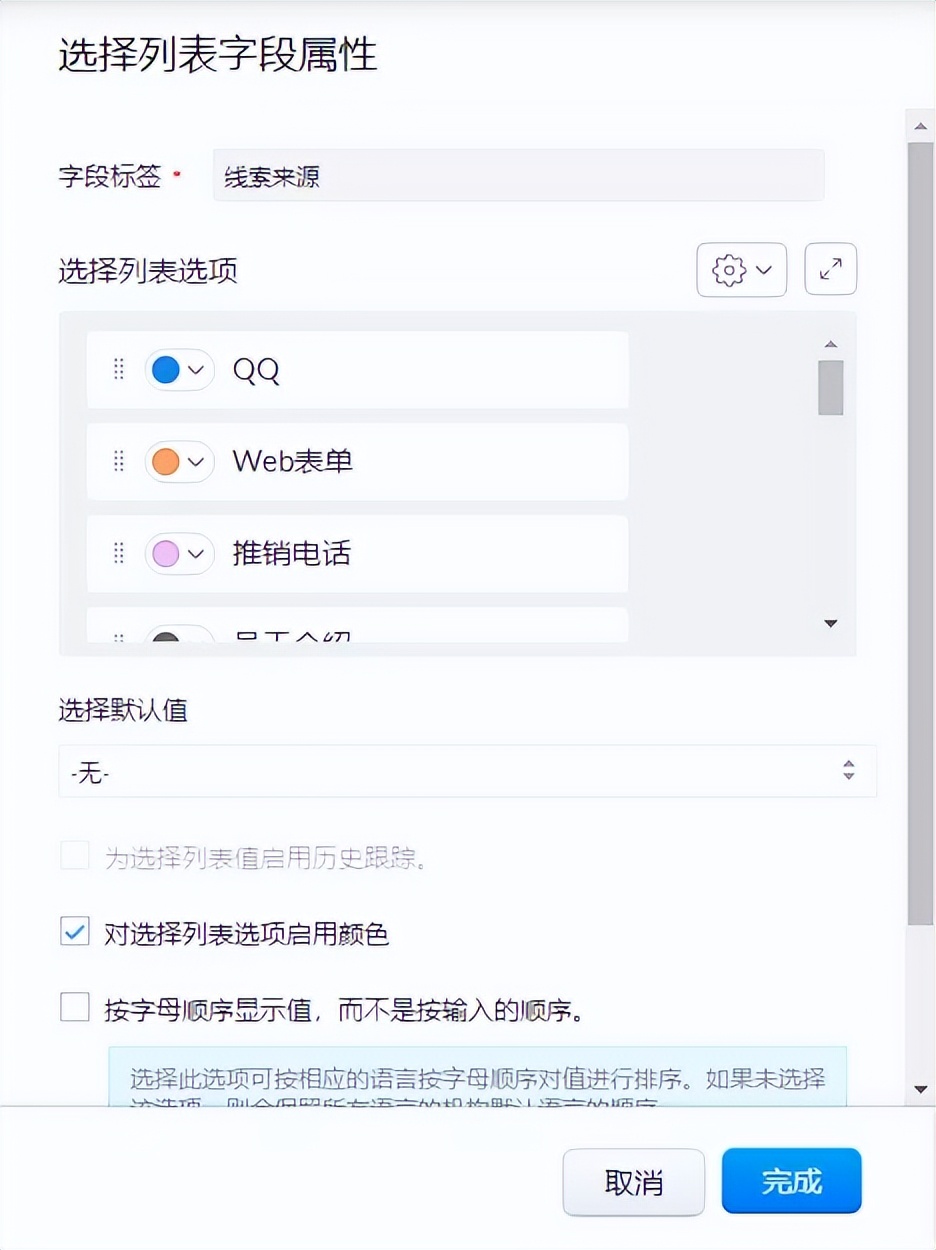Click the purple color circle for 推销电话
This screenshot has height=1250, width=936.
[x=166, y=553]
